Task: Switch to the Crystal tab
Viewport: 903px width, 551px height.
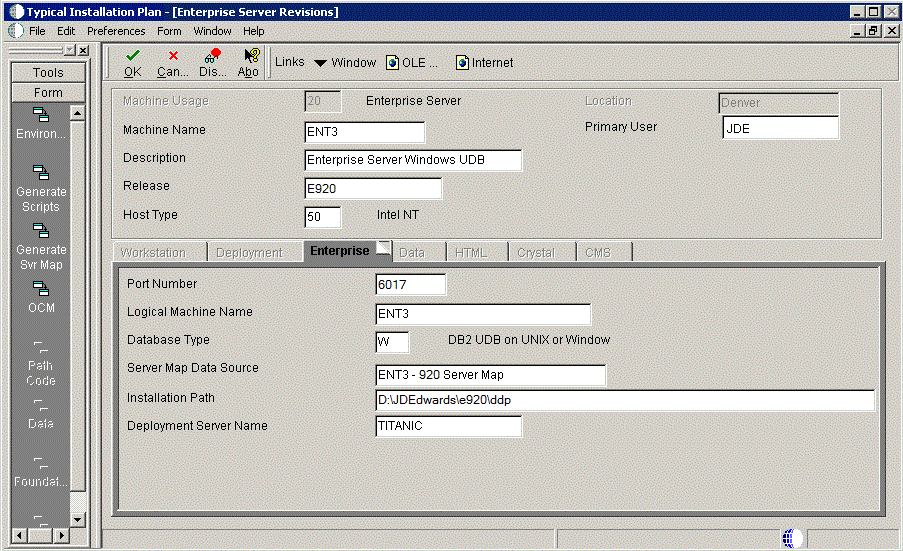Action: [x=541, y=252]
